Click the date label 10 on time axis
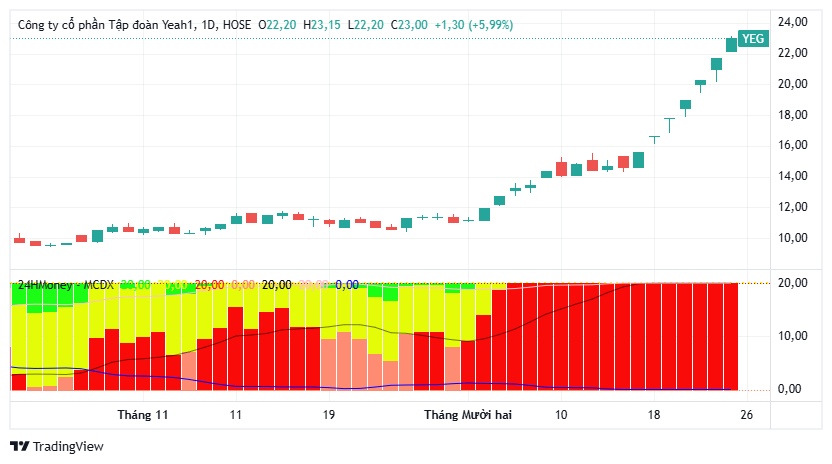 click(x=561, y=415)
